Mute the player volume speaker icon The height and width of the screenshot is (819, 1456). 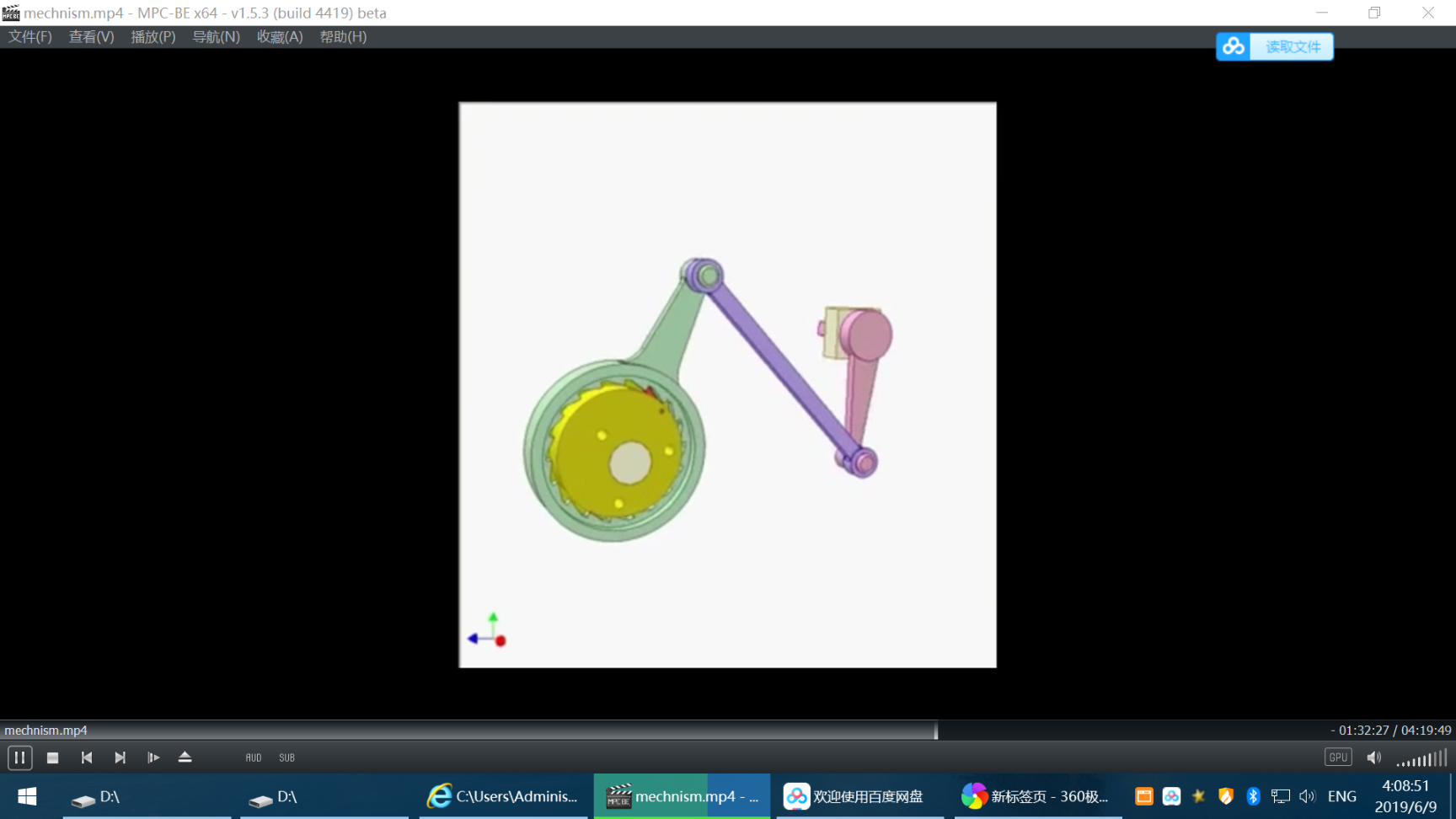pyautogui.click(x=1373, y=757)
